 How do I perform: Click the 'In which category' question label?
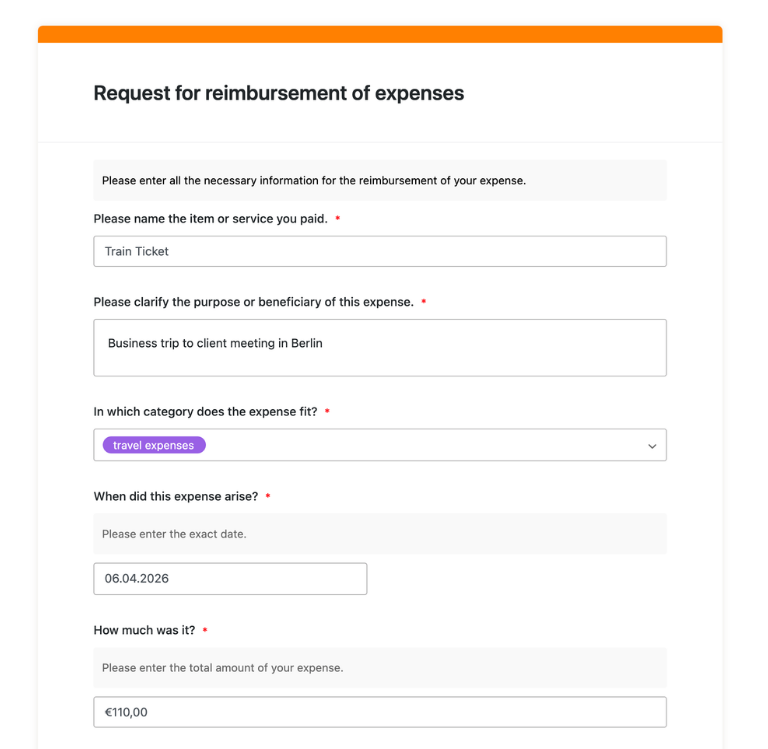pos(205,411)
